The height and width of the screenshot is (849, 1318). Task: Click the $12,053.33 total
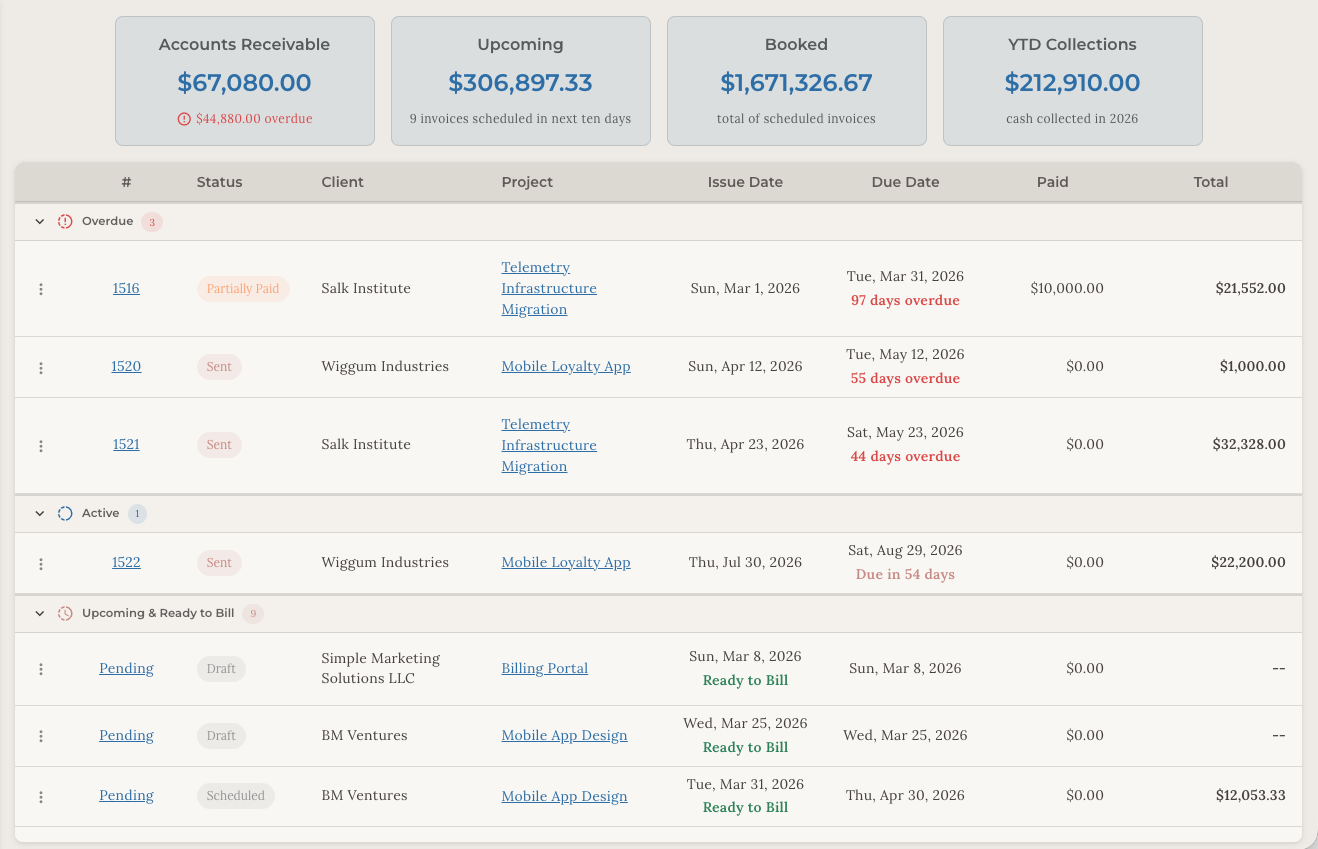tap(1250, 795)
